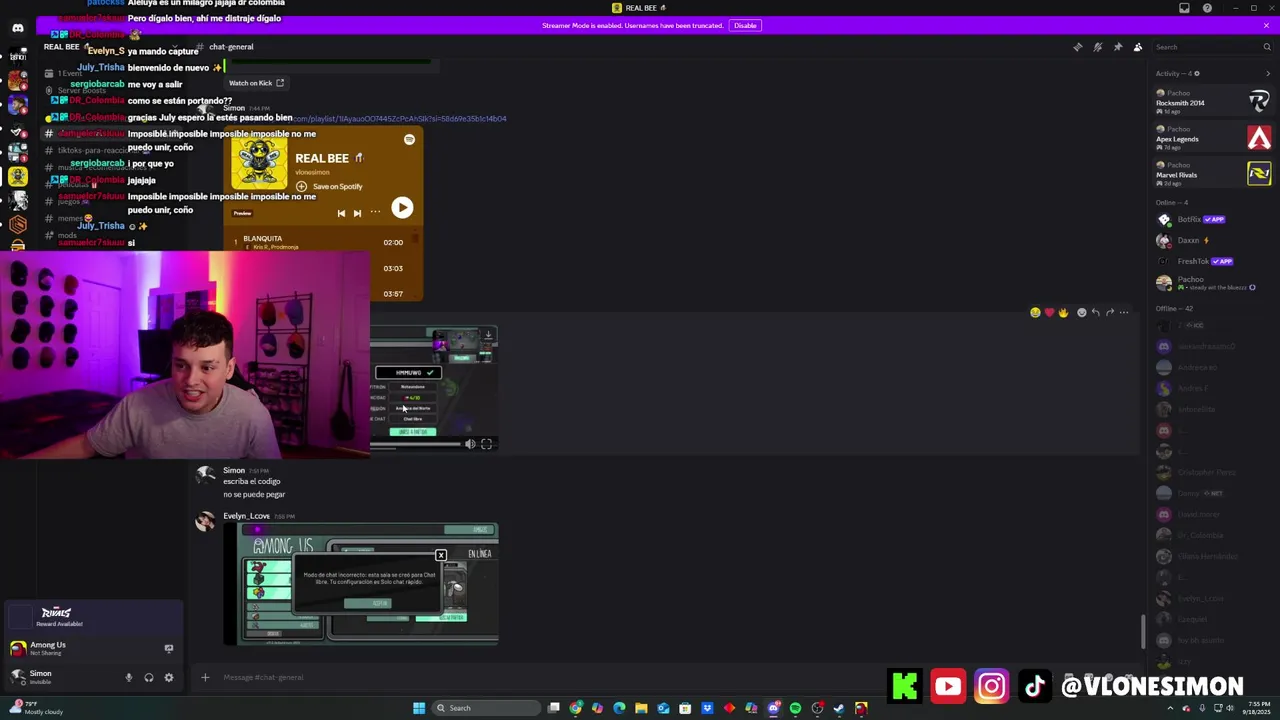Open the add reaction smiley icon

[1081, 313]
